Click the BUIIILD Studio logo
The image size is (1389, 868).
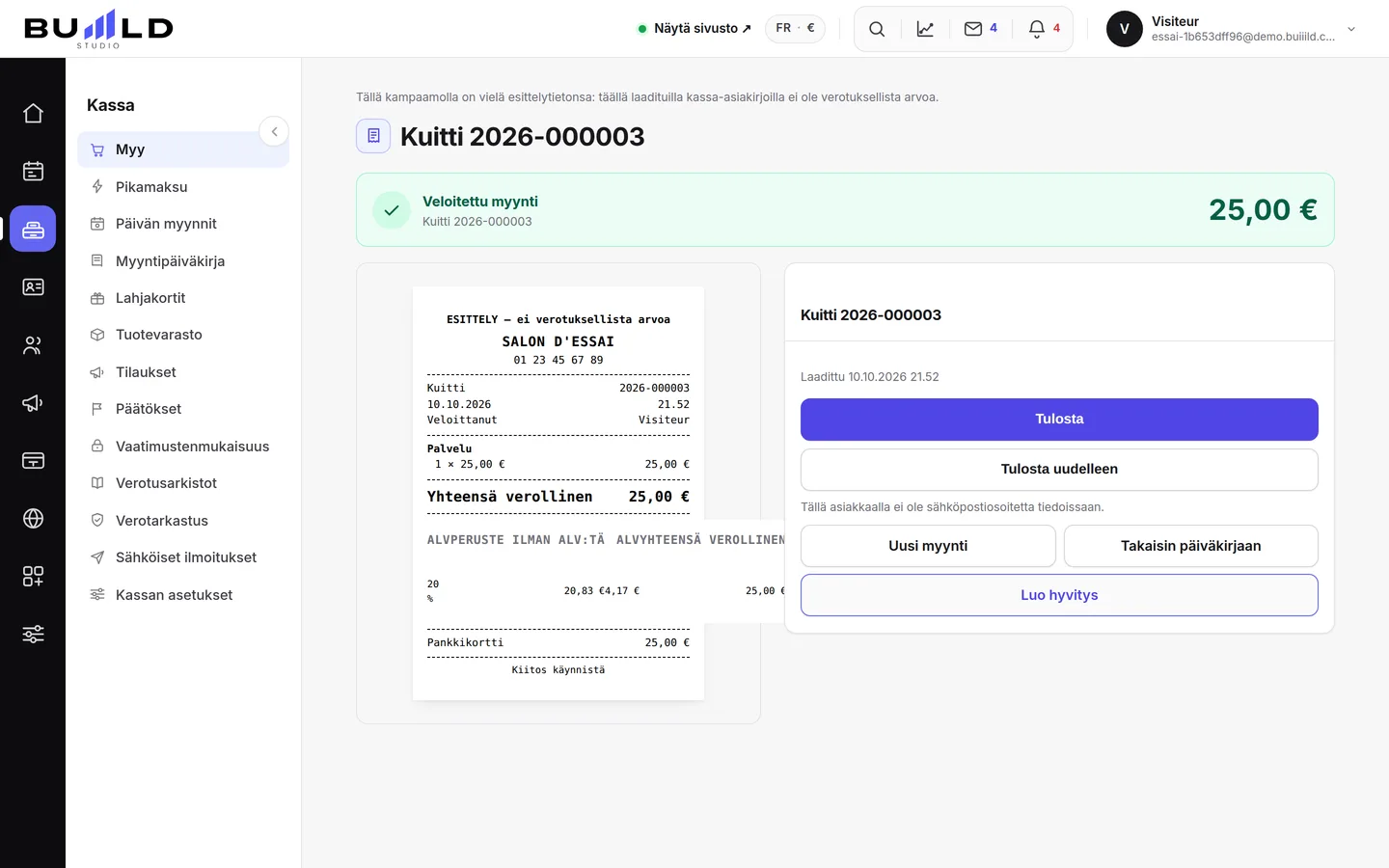(x=98, y=29)
